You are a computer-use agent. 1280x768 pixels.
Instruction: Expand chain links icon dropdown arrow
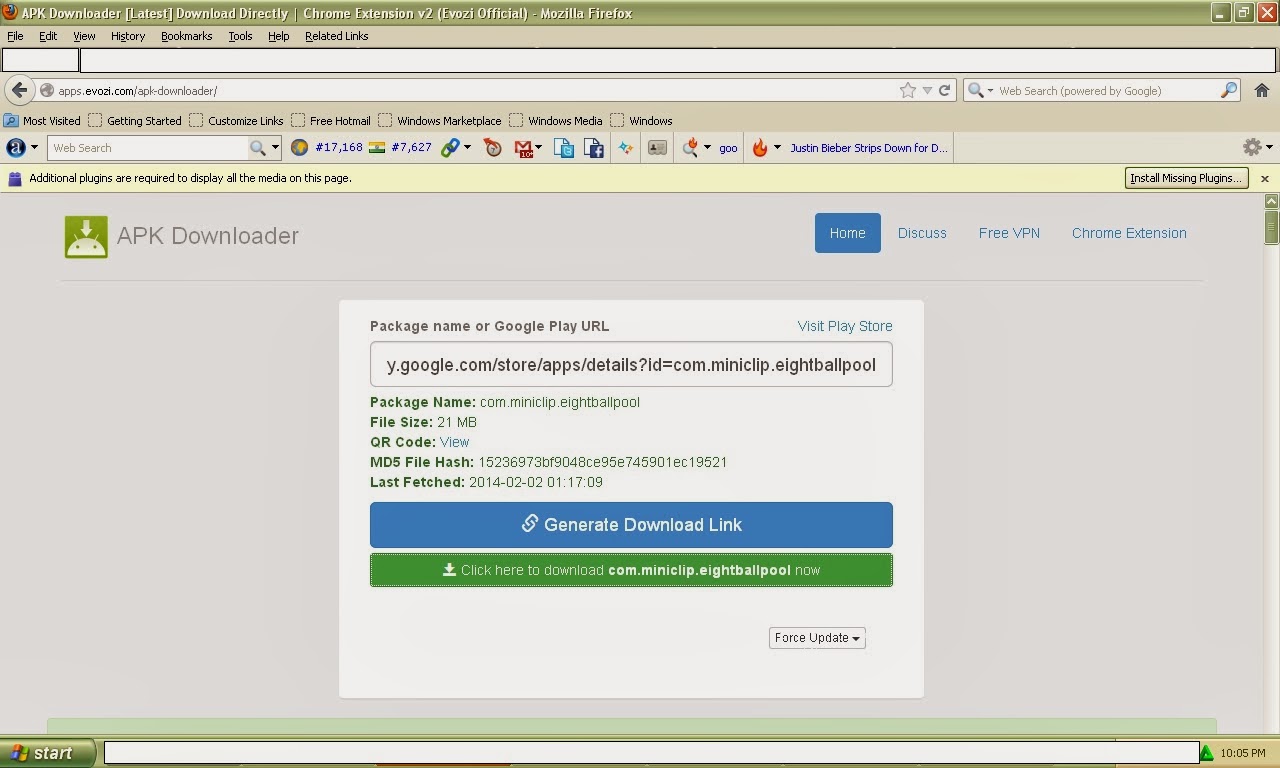point(467,147)
